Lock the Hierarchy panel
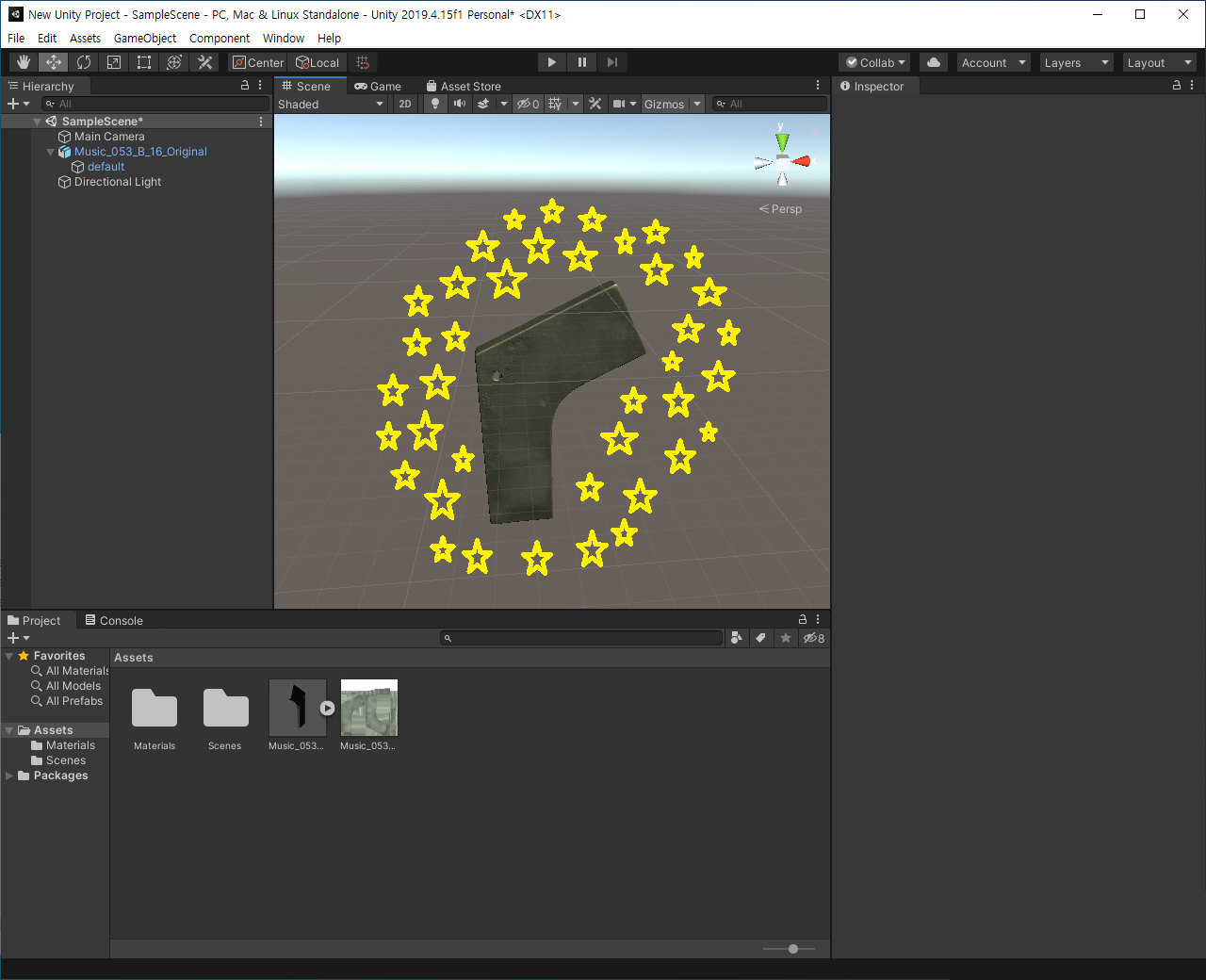 pyautogui.click(x=245, y=85)
